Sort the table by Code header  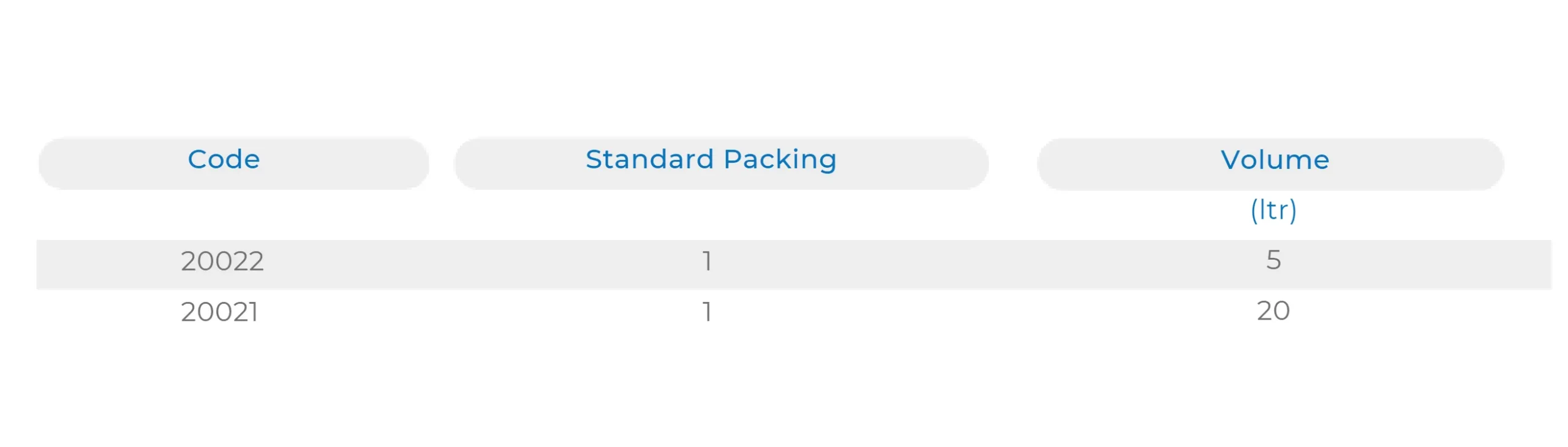pos(224,160)
